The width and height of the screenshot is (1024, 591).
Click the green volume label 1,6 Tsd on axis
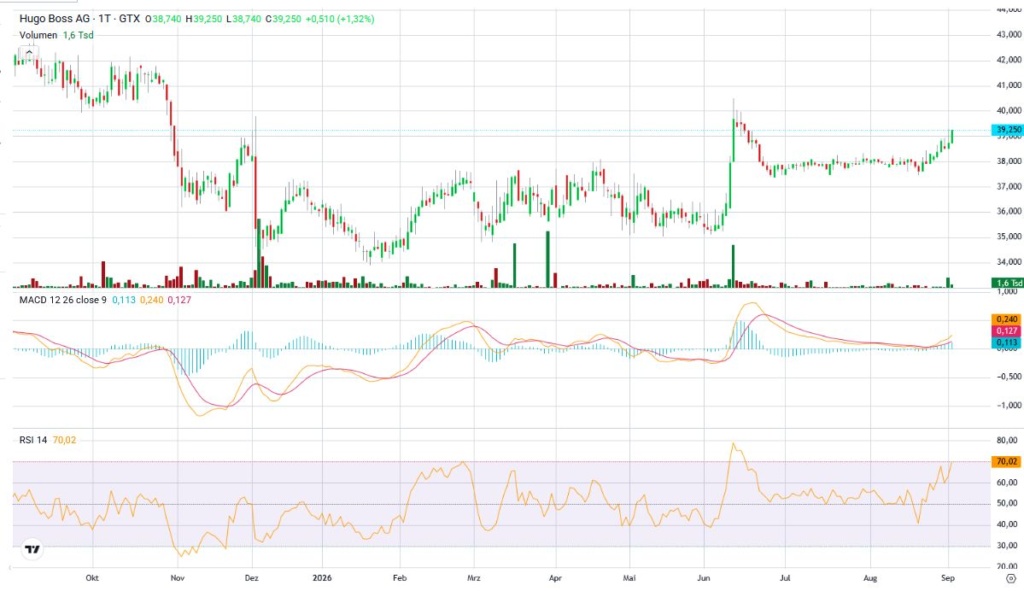point(1006,283)
